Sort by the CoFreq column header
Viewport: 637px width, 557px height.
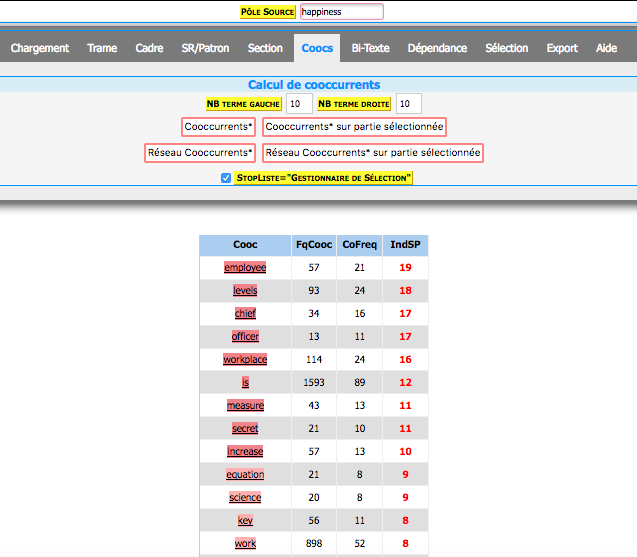(360, 245)
